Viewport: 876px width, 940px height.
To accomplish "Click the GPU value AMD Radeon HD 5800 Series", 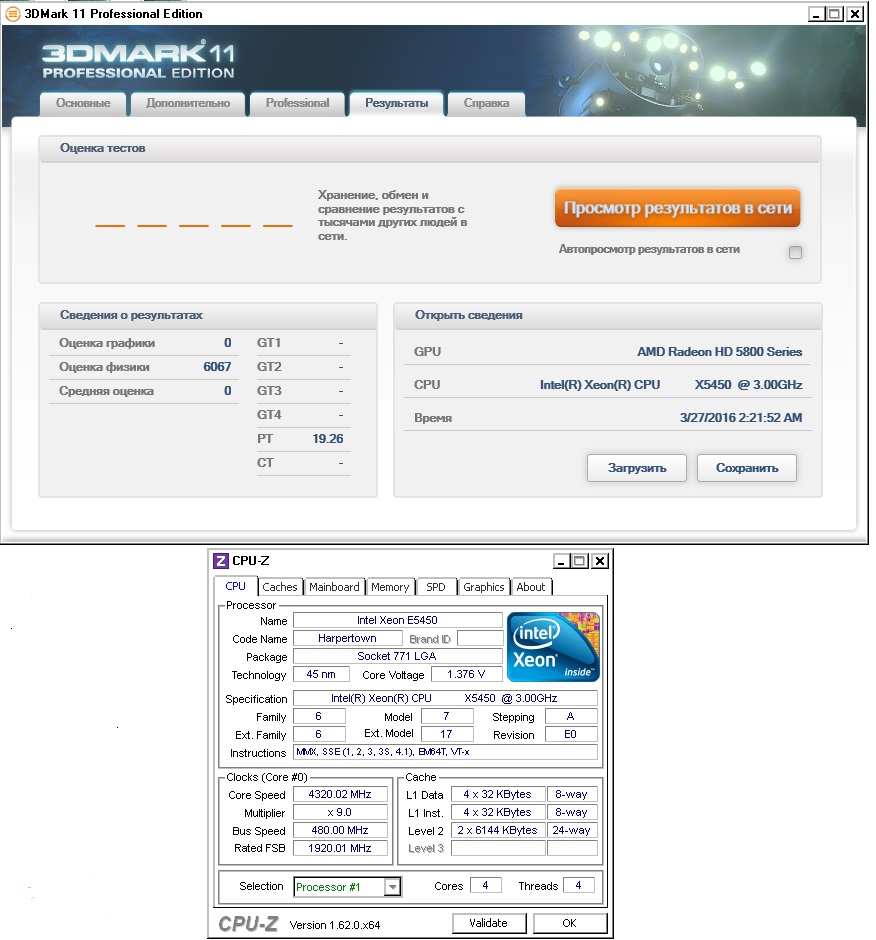I will tap(719, 352).
